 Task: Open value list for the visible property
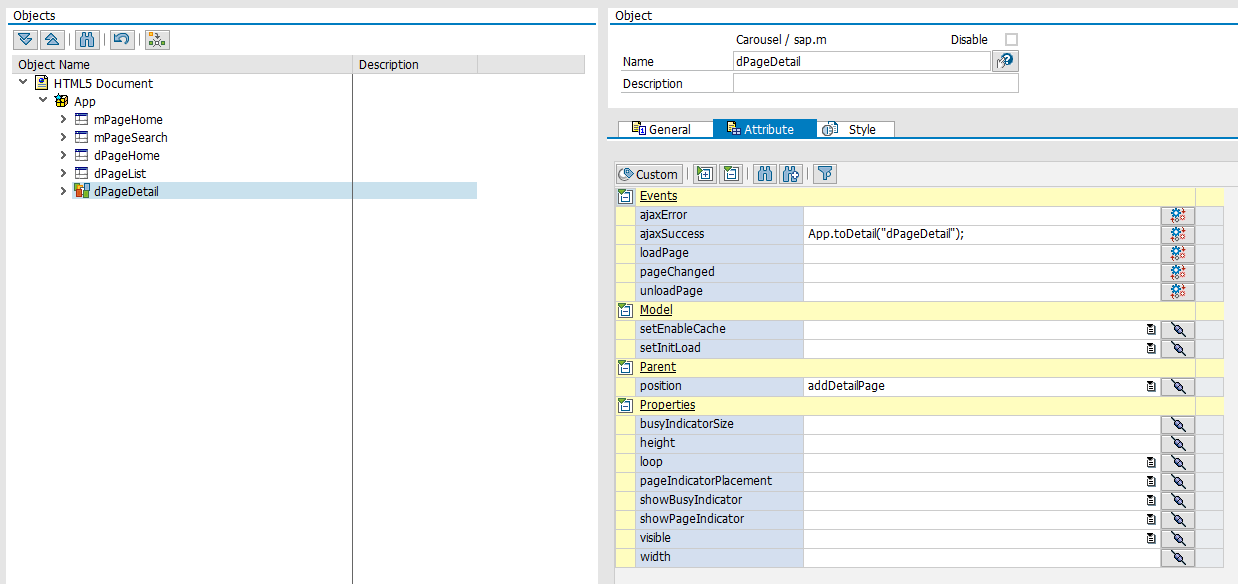(x=1151, y=538)
